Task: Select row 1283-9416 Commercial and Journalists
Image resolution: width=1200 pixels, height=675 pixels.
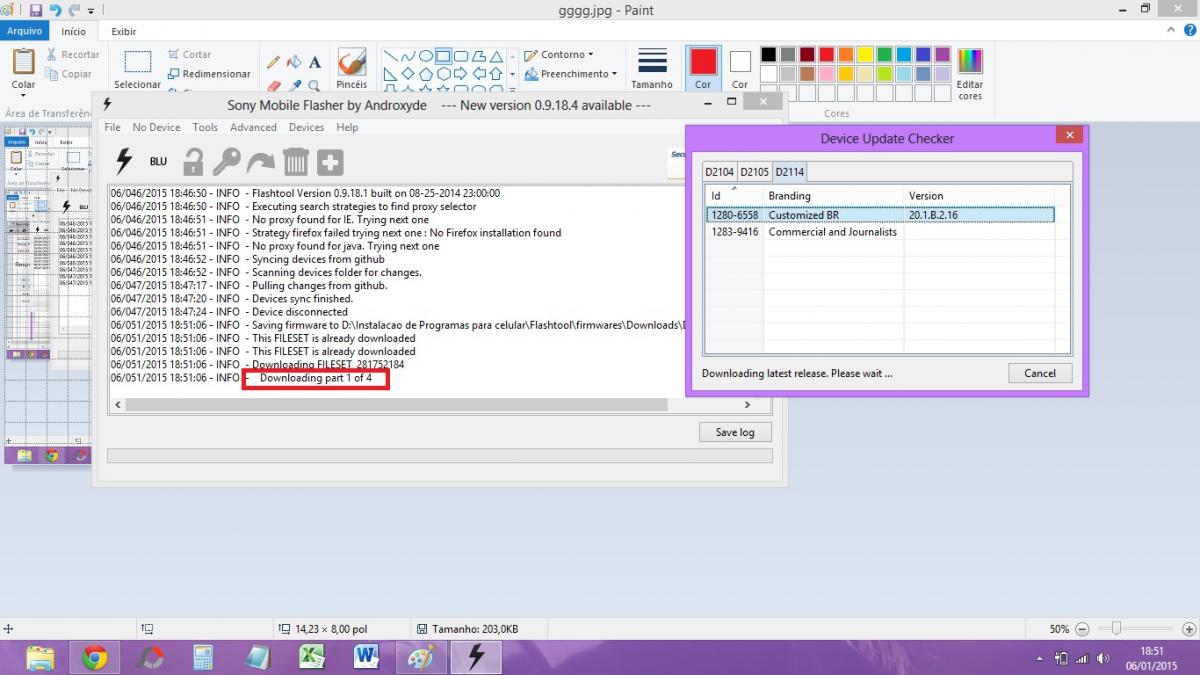Action: click(879, 232)
